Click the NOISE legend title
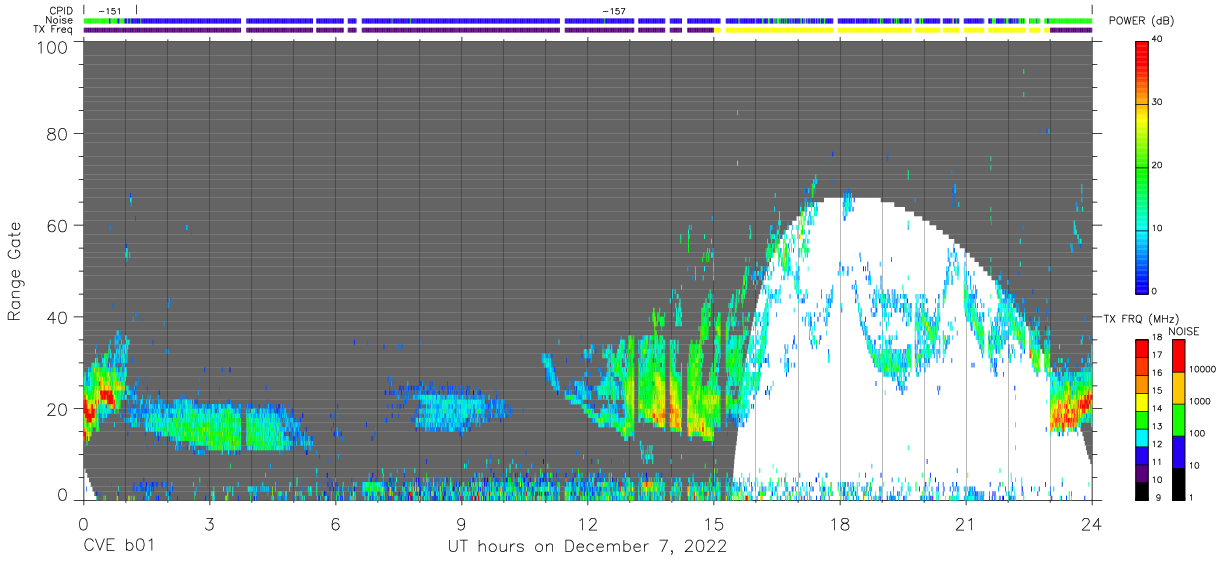 [1185, 331]
